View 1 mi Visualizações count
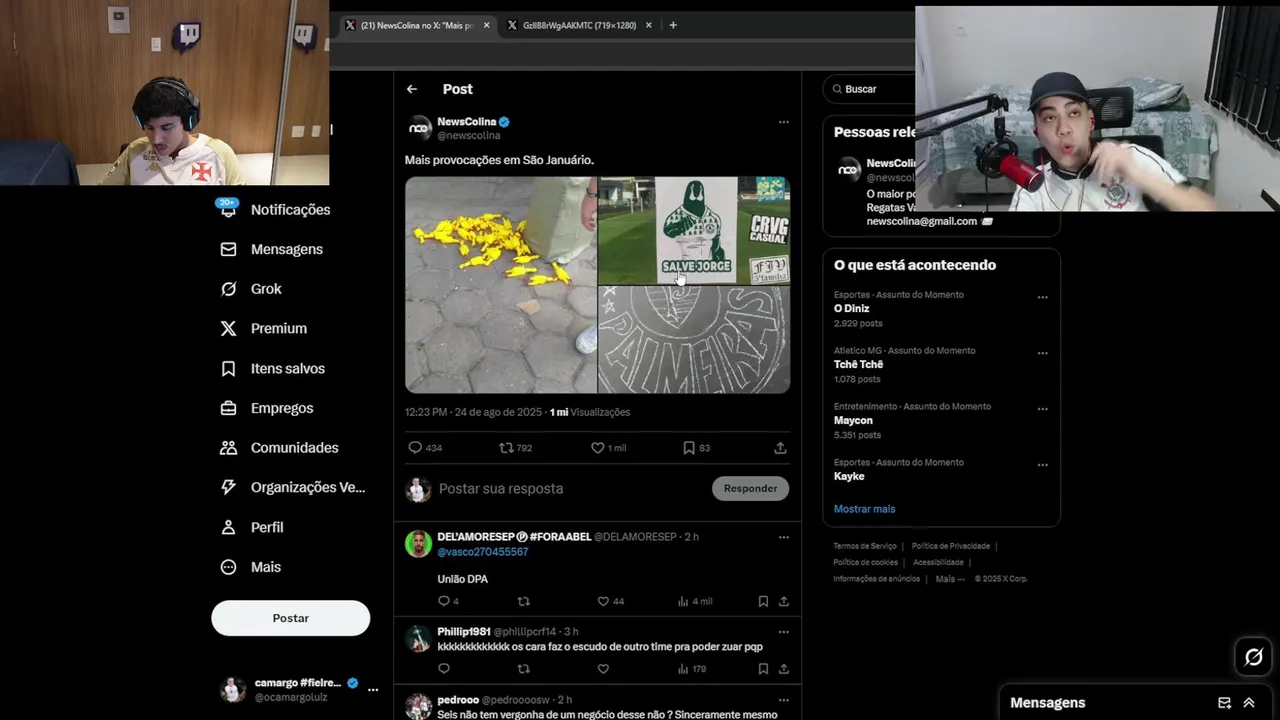Screen dimensions: 1280x720 coord(590,412)
